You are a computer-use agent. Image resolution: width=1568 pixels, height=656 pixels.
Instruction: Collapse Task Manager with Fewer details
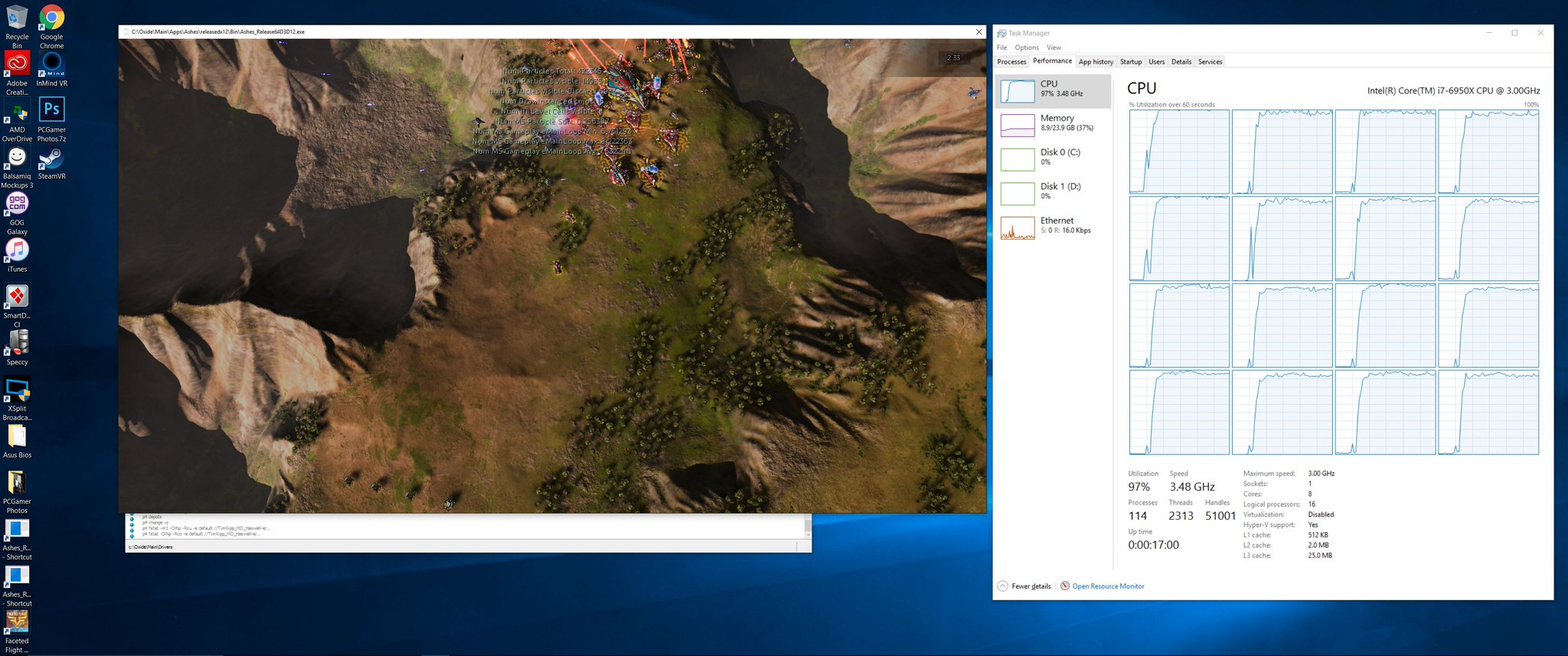[x=1024, y=586]
